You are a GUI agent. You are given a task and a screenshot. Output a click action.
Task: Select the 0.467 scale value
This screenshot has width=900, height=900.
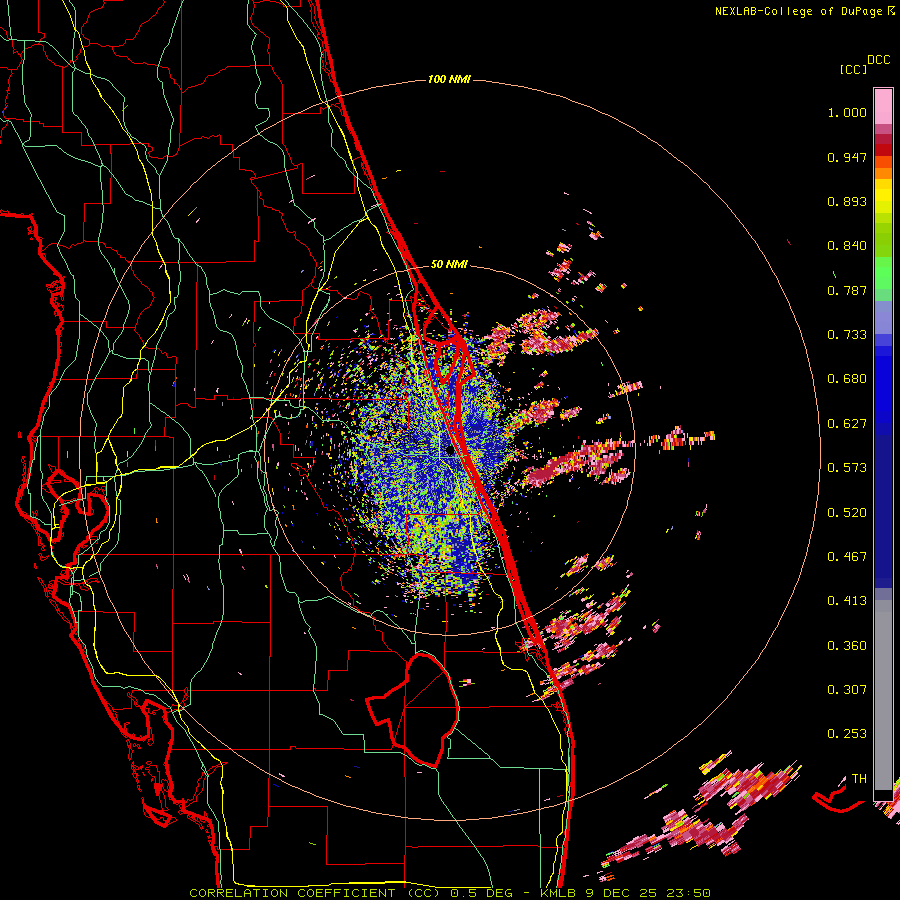point(847,557)
